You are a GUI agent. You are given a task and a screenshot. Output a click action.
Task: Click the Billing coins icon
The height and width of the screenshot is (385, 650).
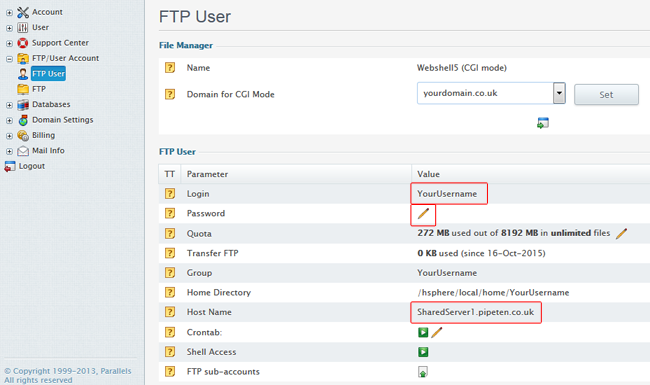23,136
